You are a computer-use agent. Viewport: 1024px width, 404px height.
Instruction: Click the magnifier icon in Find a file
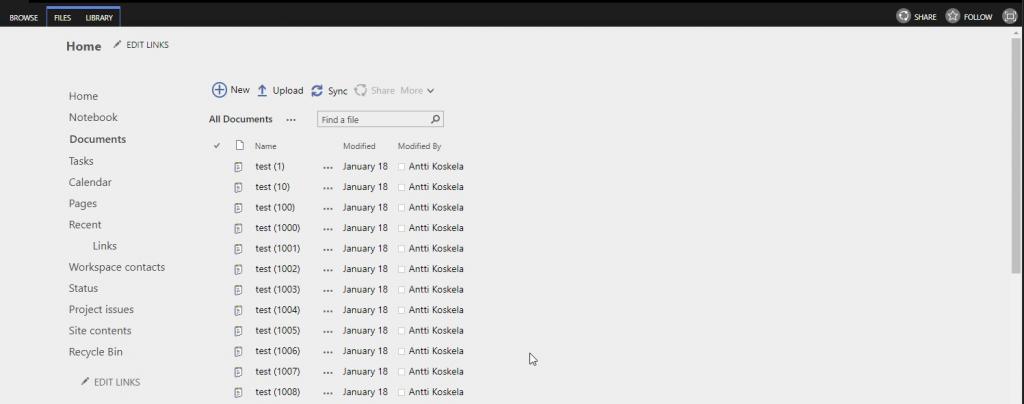point(435,119)
